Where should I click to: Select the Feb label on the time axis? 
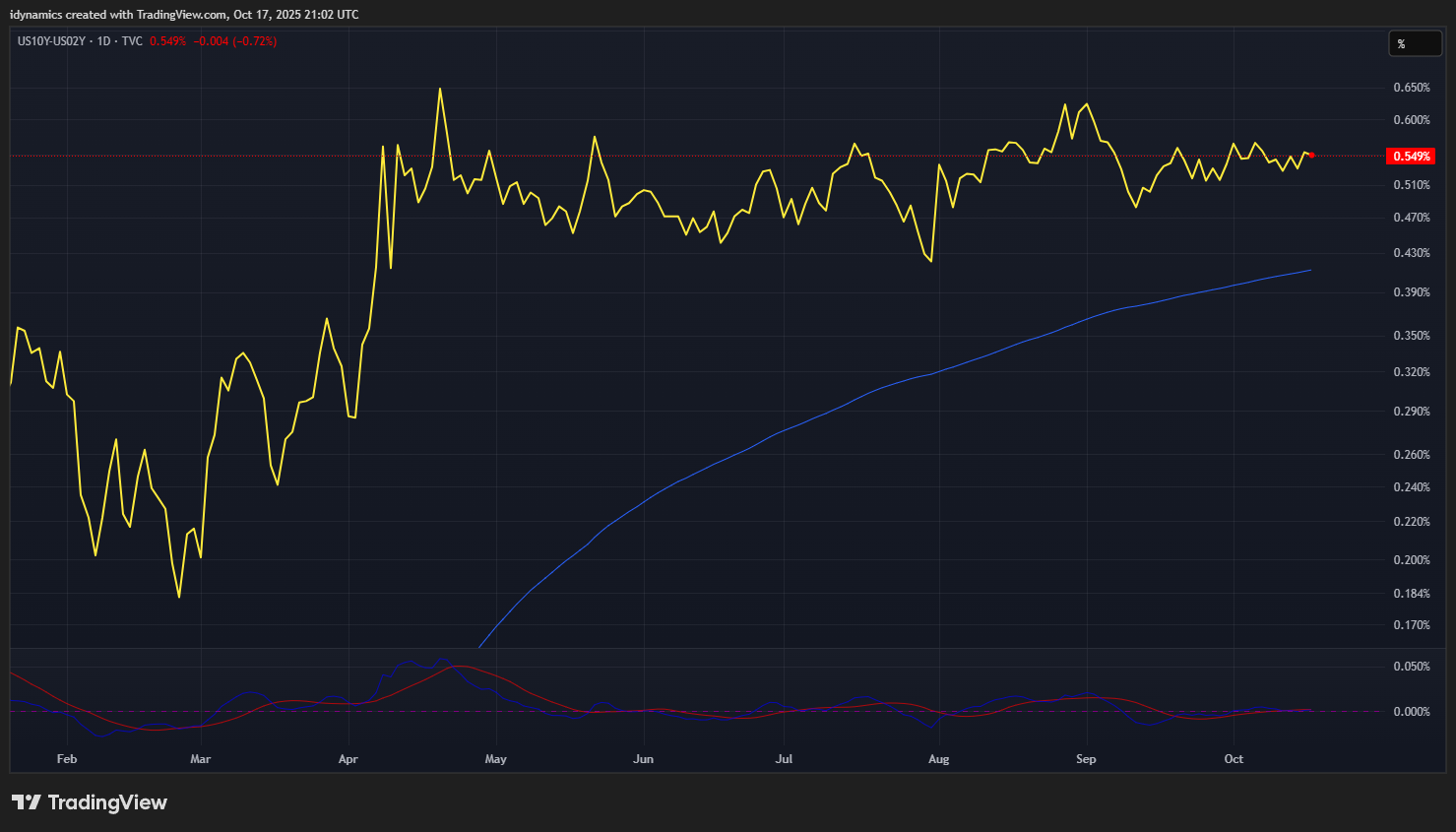tap(67, 759)
